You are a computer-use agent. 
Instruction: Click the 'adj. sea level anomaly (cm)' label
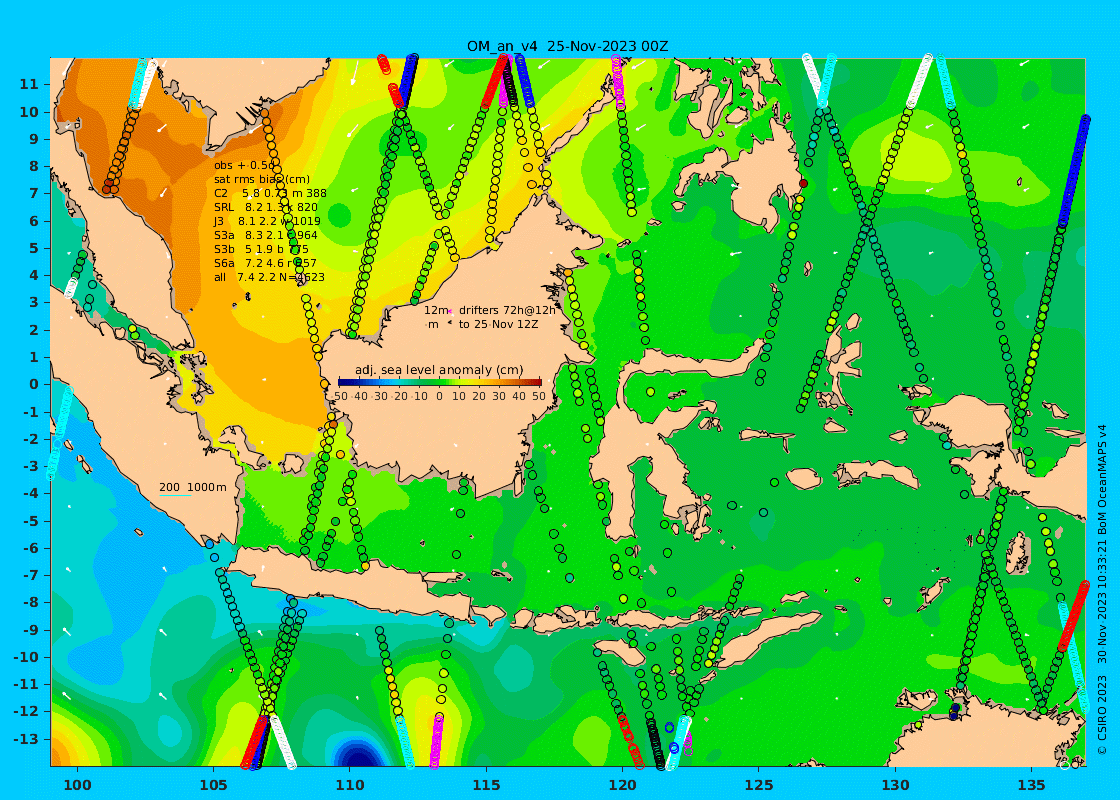click(x=439, y=370)
